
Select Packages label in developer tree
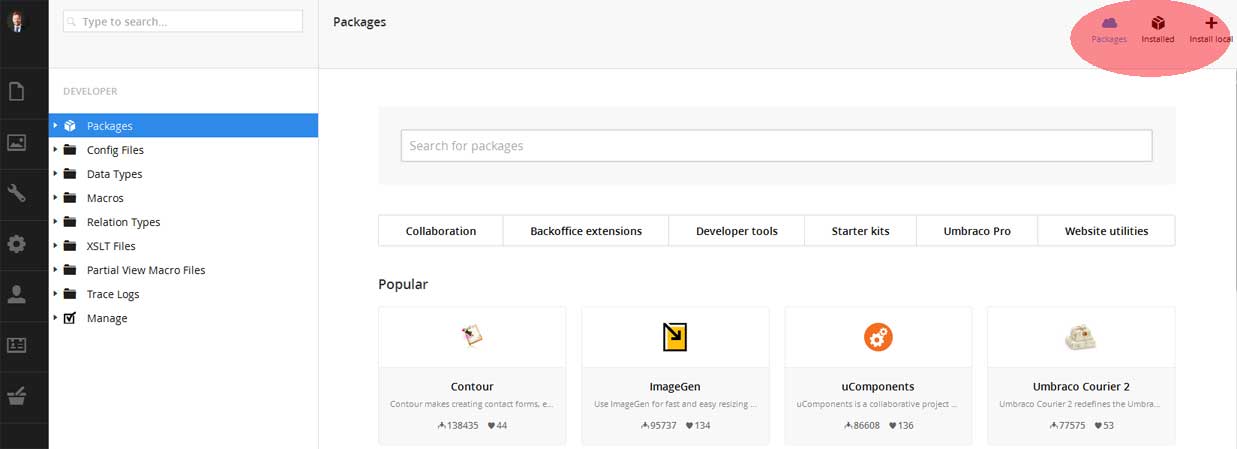click(x=110, y=126)
